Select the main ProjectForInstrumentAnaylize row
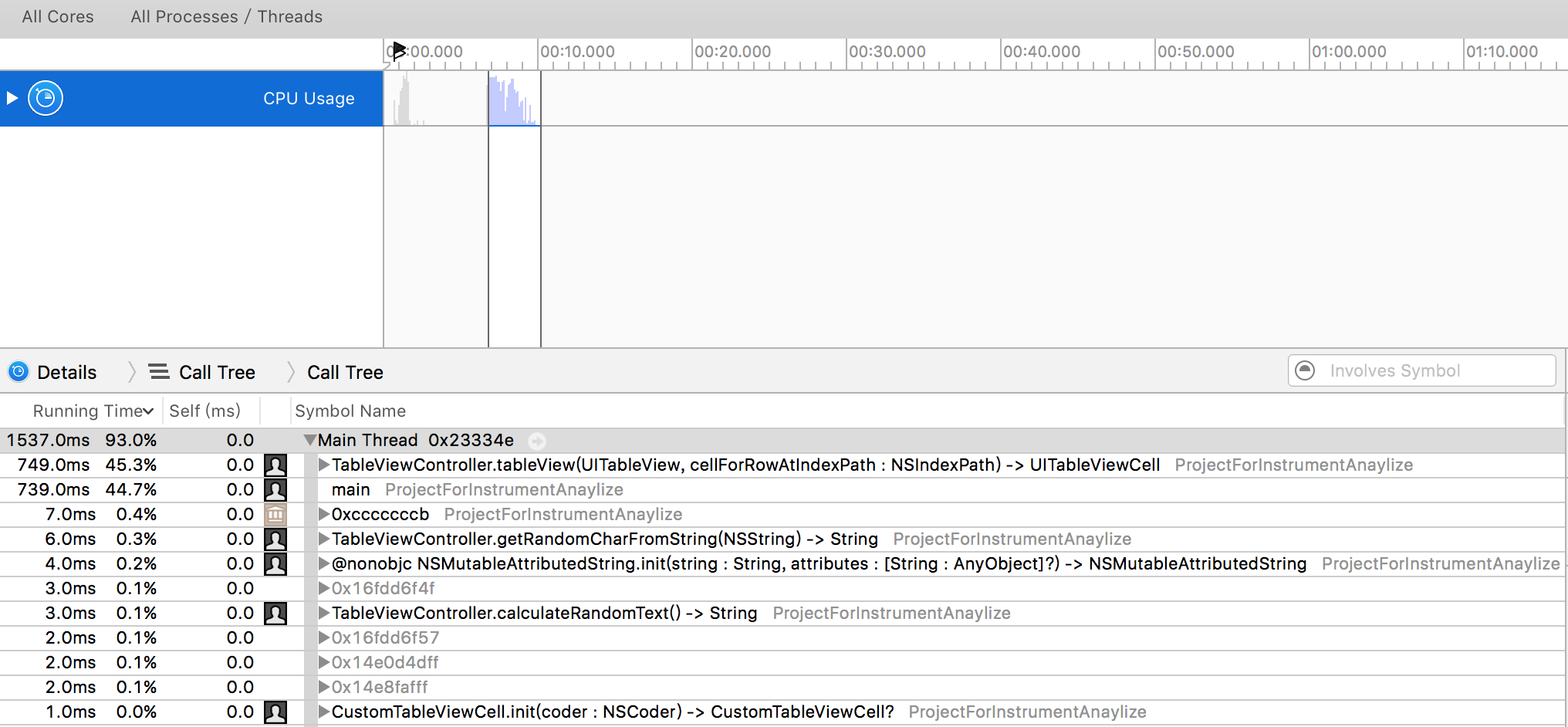 coord(784,489)
